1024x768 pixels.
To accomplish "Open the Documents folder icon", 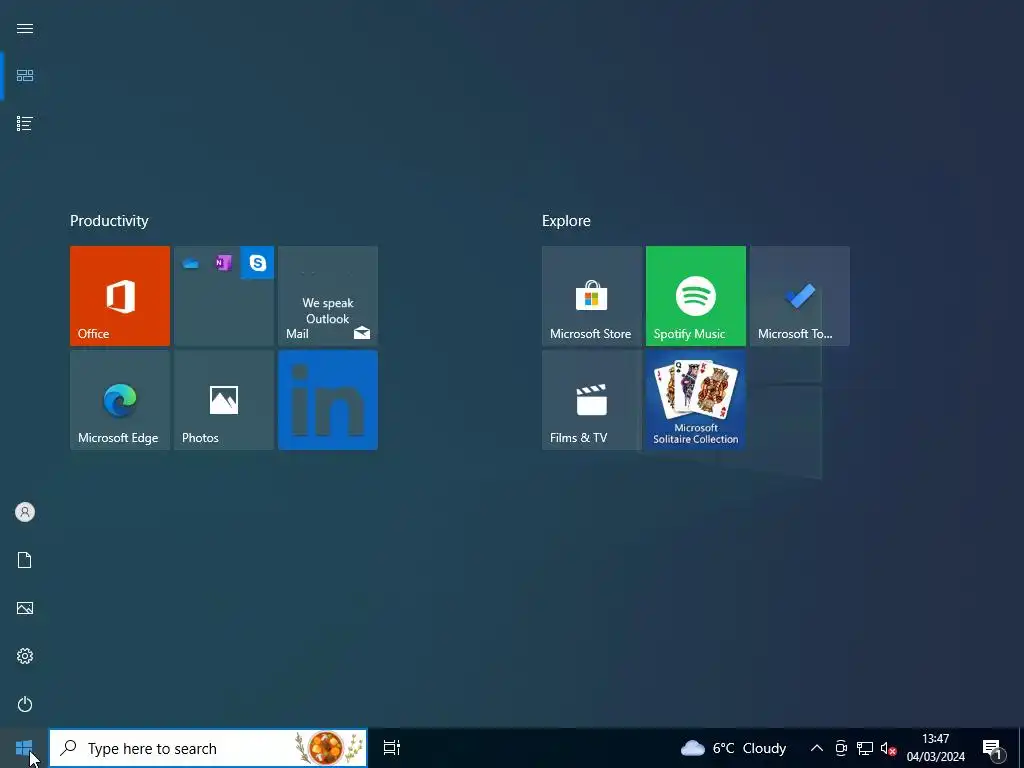I will 25,560.
